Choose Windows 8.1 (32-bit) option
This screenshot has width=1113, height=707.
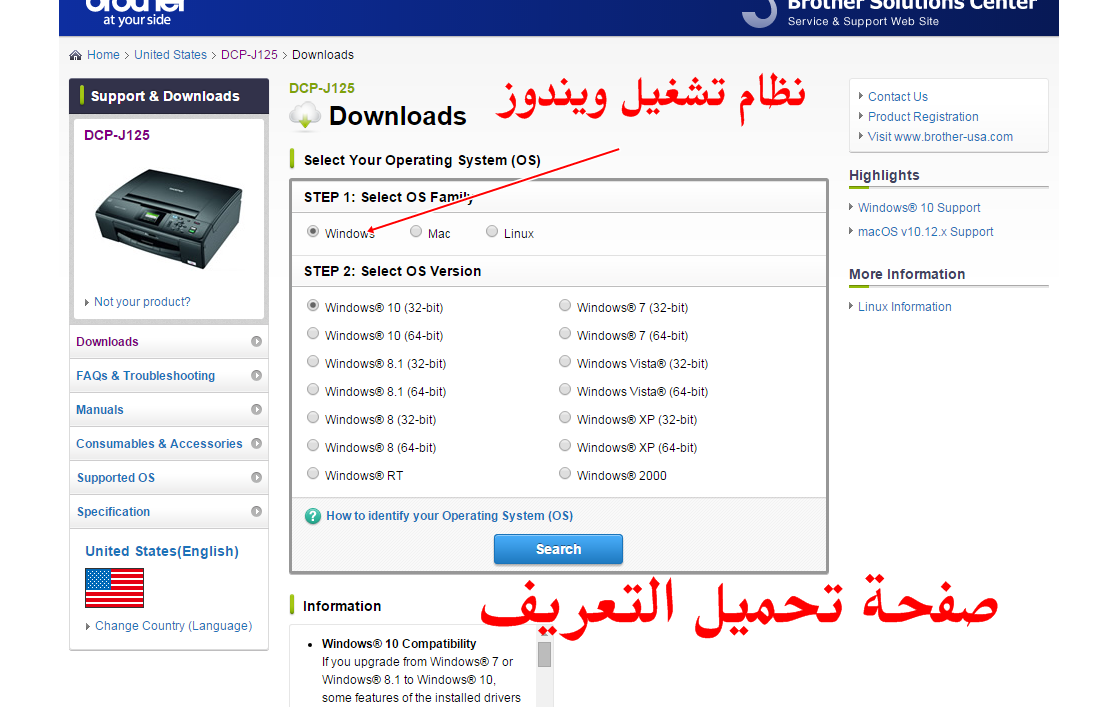(312, 361)
